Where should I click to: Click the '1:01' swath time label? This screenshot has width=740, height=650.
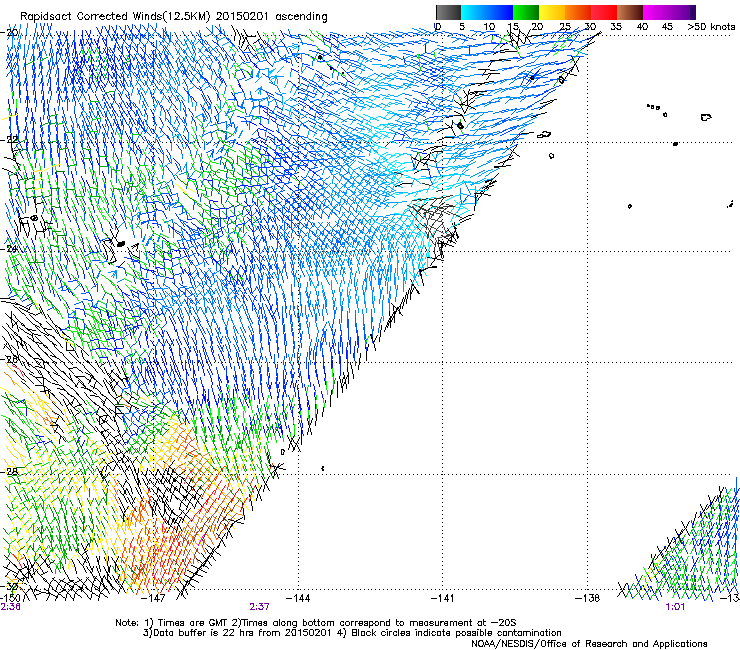click(x=675, y=607)
